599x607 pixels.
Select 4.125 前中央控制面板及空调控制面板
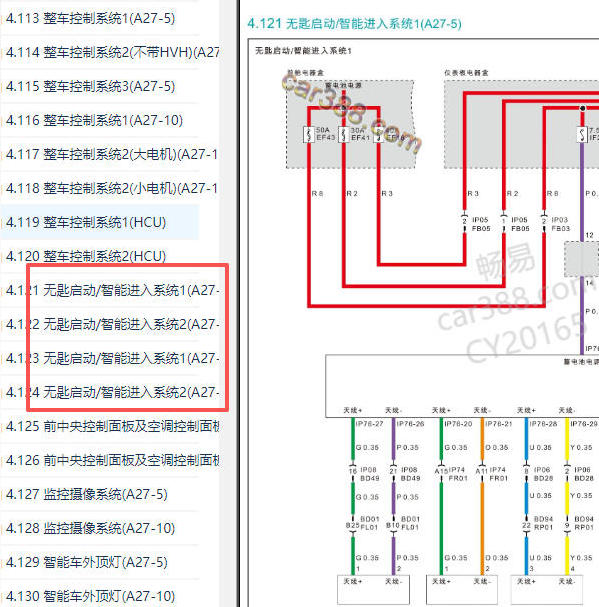point(112,427)
